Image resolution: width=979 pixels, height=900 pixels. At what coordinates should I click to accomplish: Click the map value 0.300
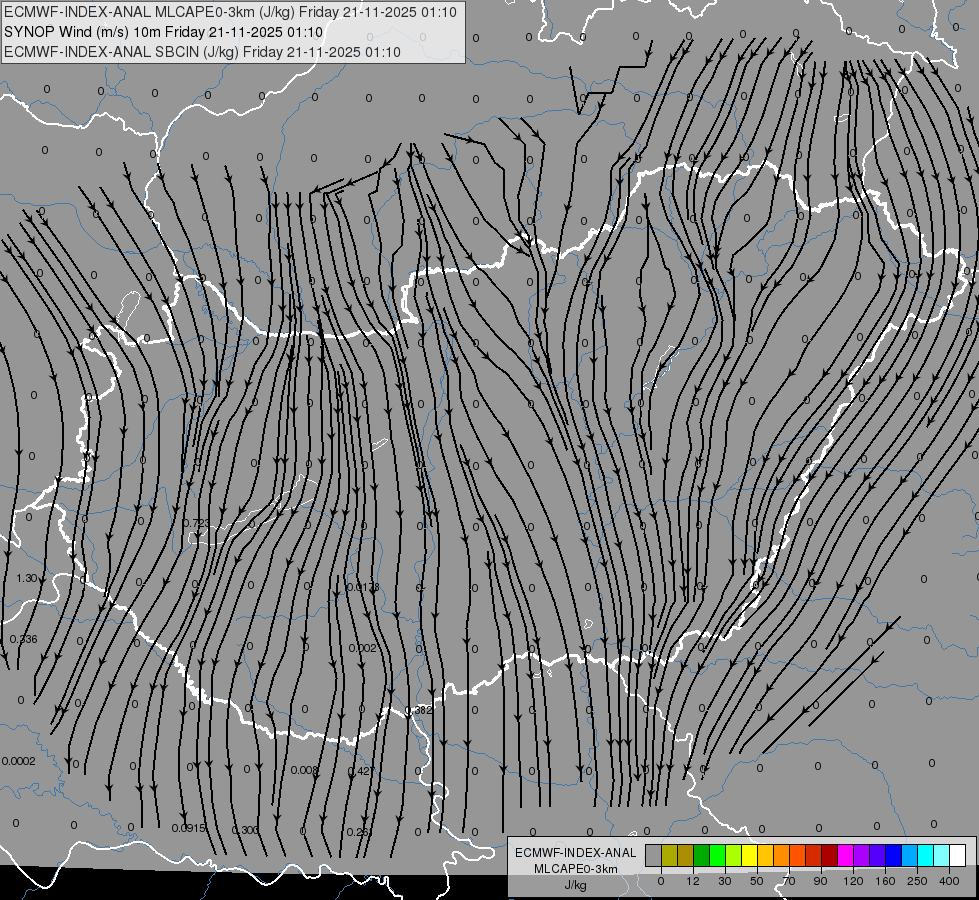click(245, 830)
